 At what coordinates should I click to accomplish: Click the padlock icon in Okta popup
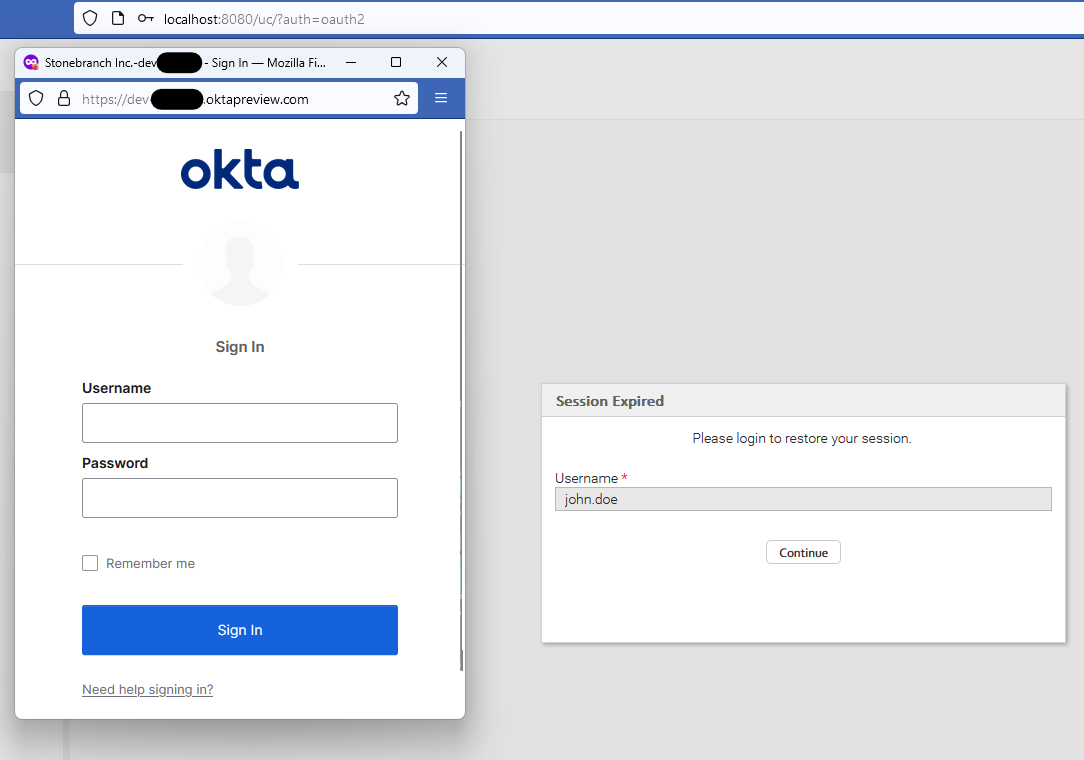coord(64,98)
